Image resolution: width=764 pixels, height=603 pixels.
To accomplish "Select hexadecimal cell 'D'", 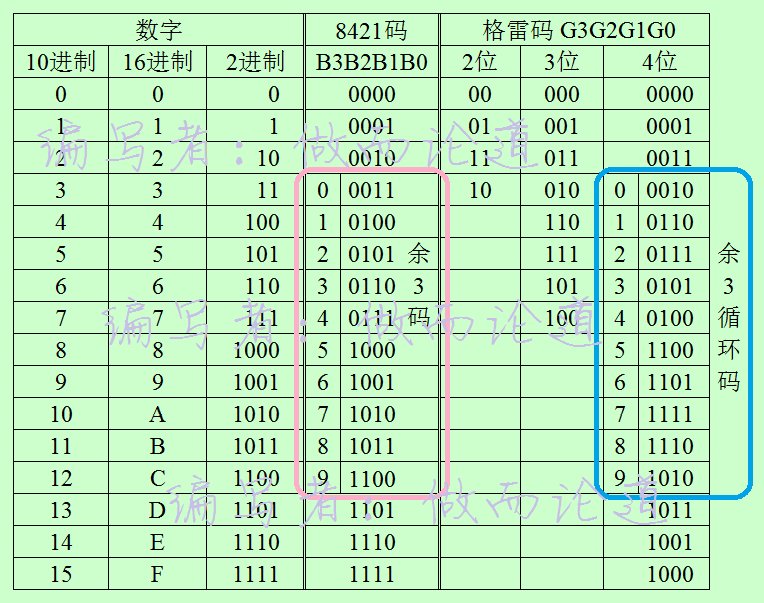I will coord(157,510).
